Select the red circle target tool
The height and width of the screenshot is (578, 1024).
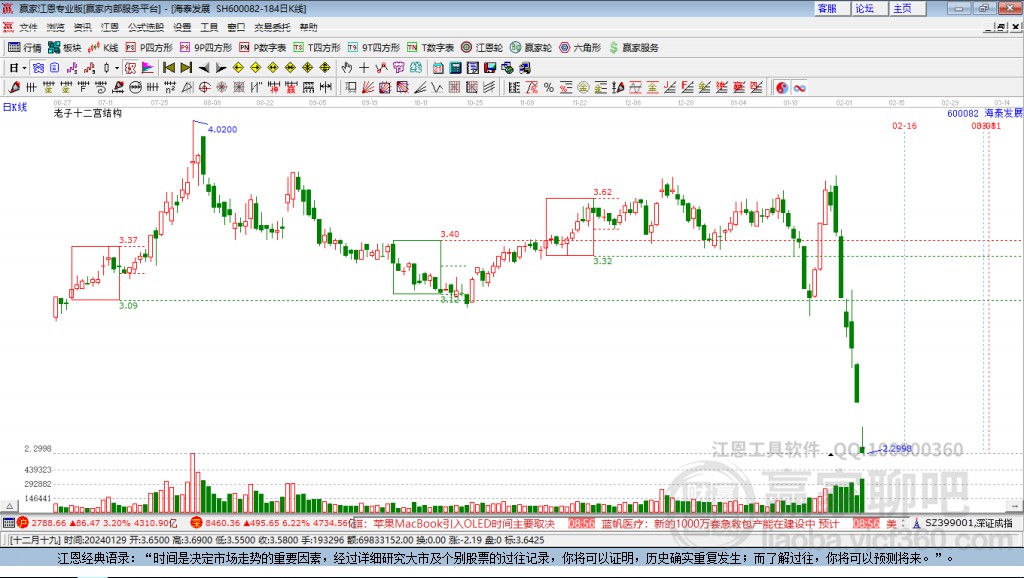click(204, 87)
